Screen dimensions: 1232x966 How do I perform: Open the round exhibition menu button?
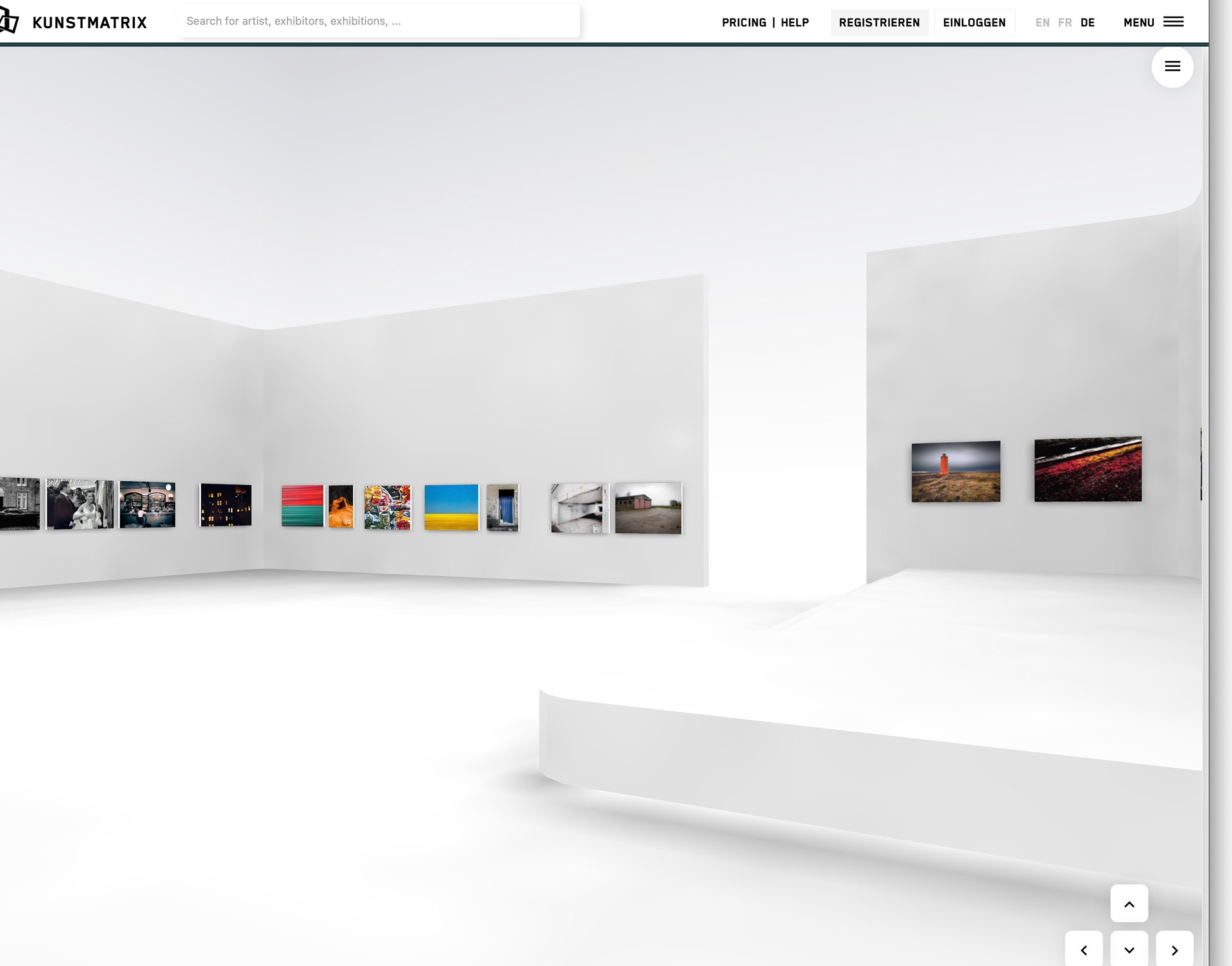(1172, 67)
